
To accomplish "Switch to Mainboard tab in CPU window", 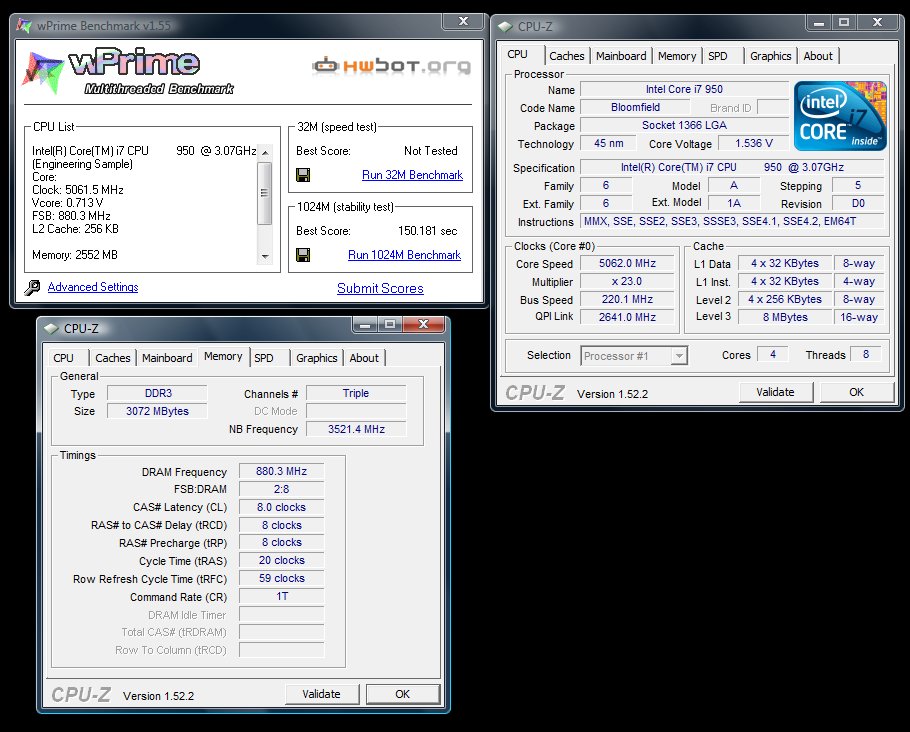I will 621,56.
